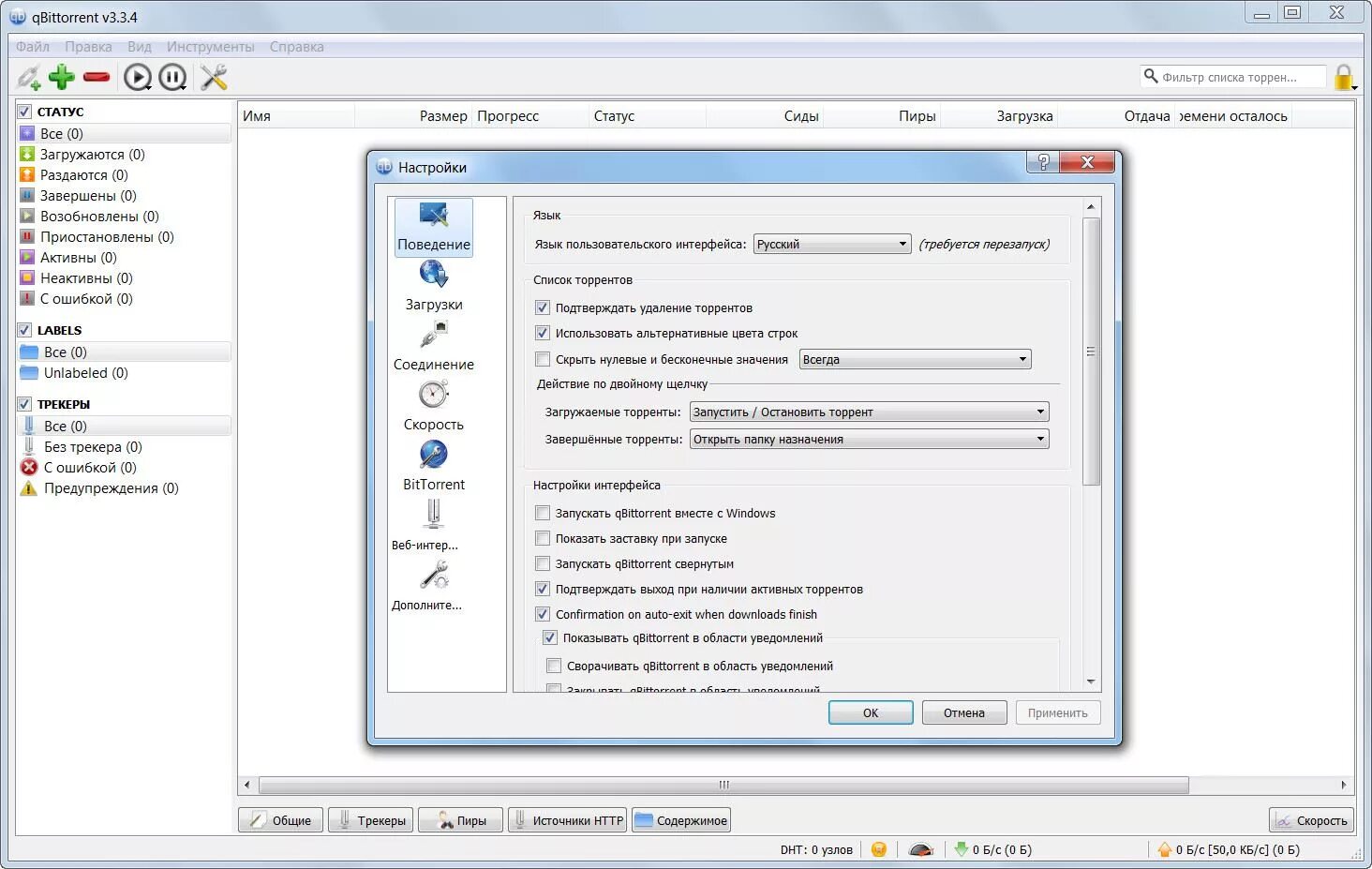
Task: Open Завершённые торренты double-click action dropdown
Action: click(870, 440)
